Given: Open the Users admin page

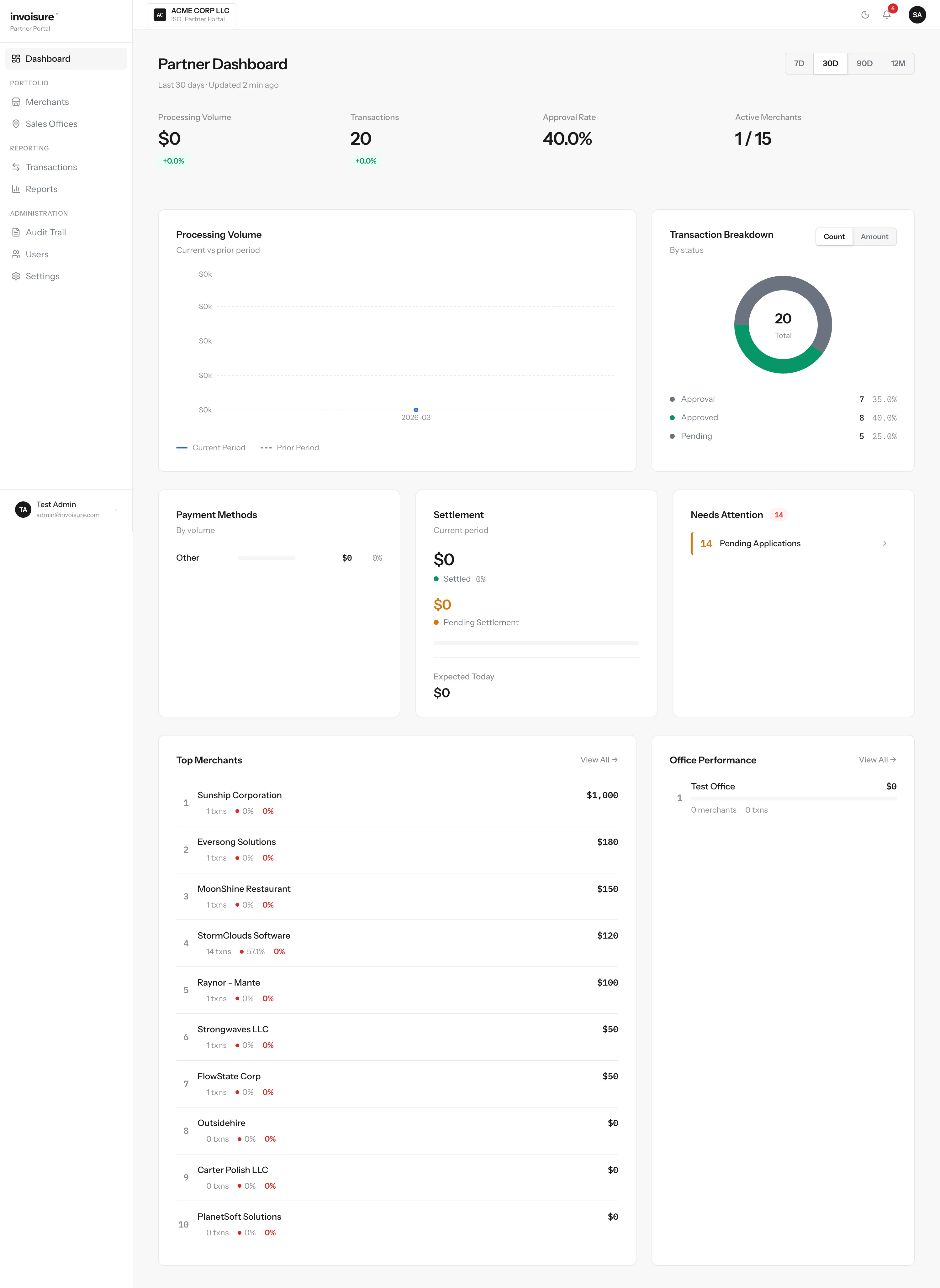Looking at the screenshot, I should [37, 254].
